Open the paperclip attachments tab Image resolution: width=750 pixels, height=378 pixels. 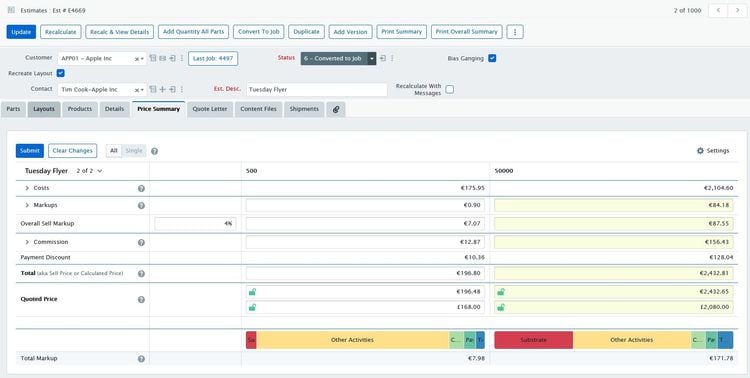(x=336, y=109)
